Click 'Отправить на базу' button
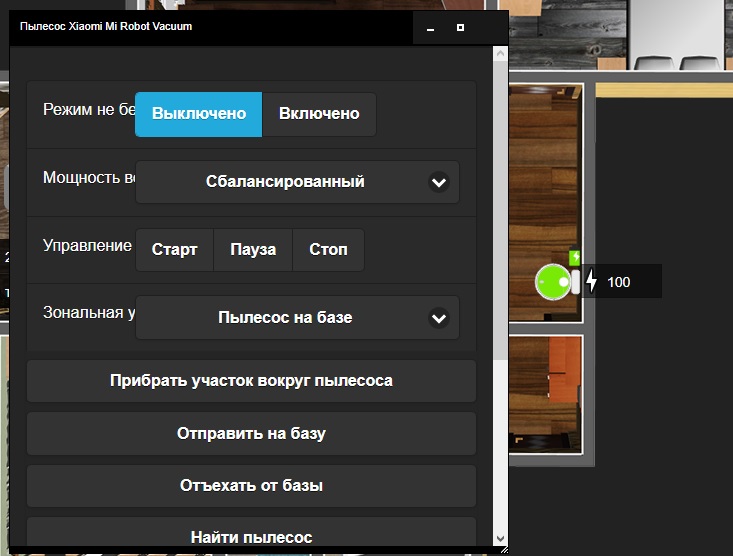The width and height of the screenshot is (733, 556). [x=252, y=433]
